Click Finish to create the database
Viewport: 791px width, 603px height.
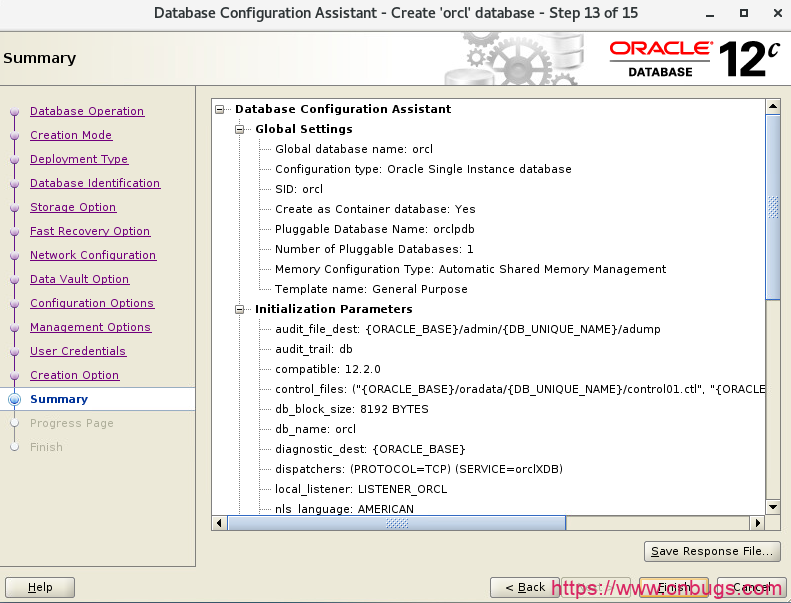coord(674,587)
